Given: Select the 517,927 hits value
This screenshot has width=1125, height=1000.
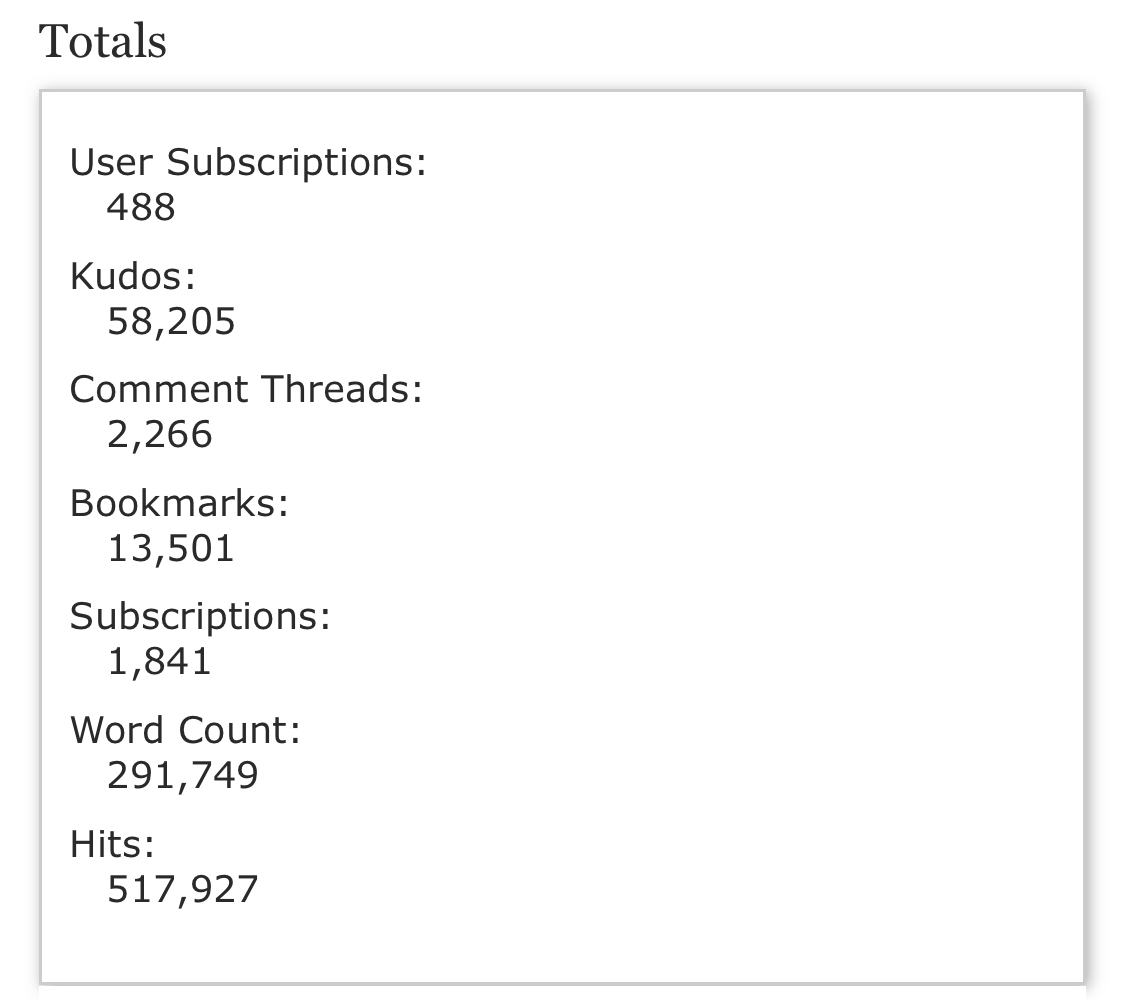Looking at the screenshot, I should (183, 889).
